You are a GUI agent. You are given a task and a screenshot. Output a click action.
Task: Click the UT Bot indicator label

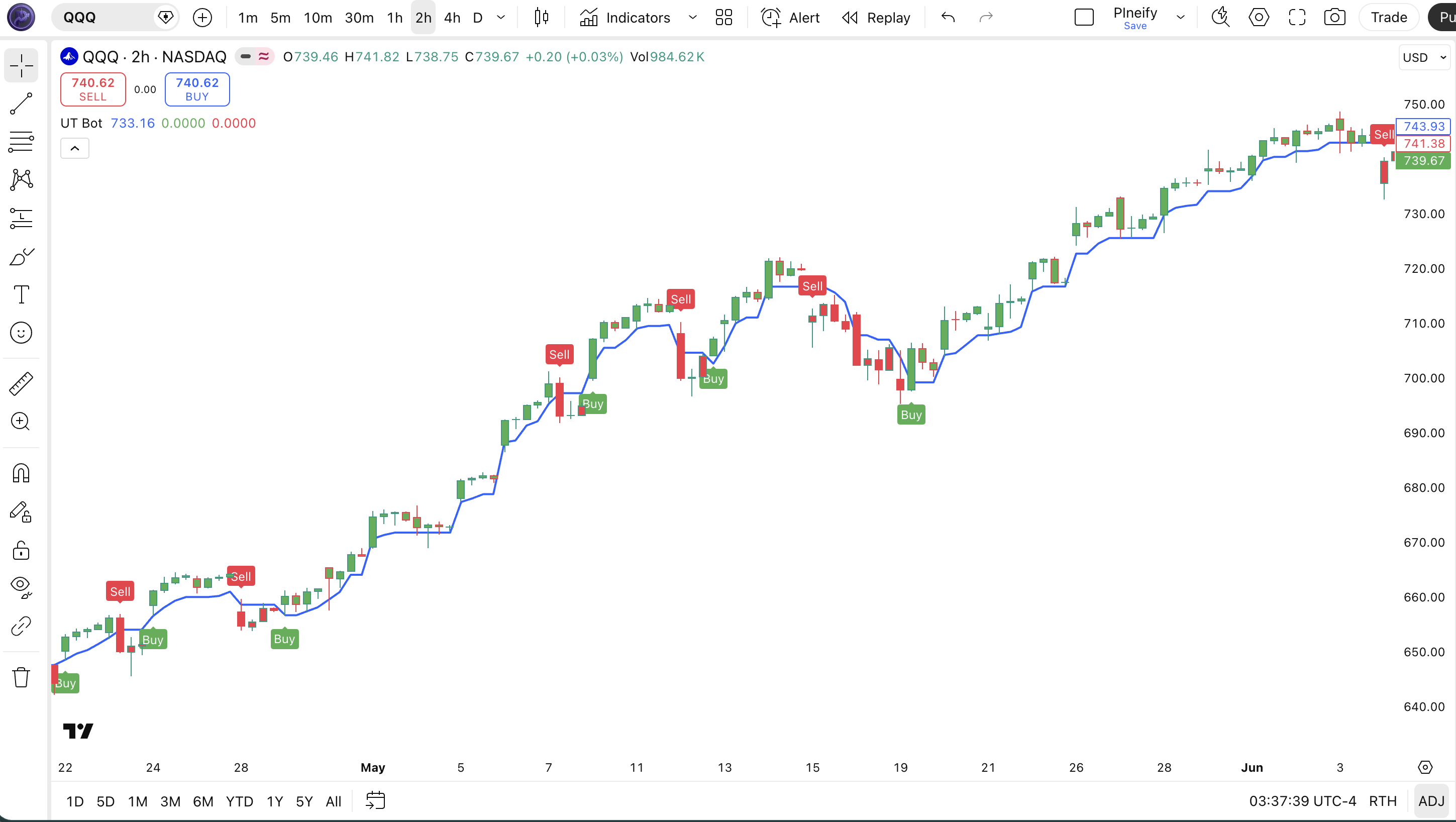[x=81, y=123]
